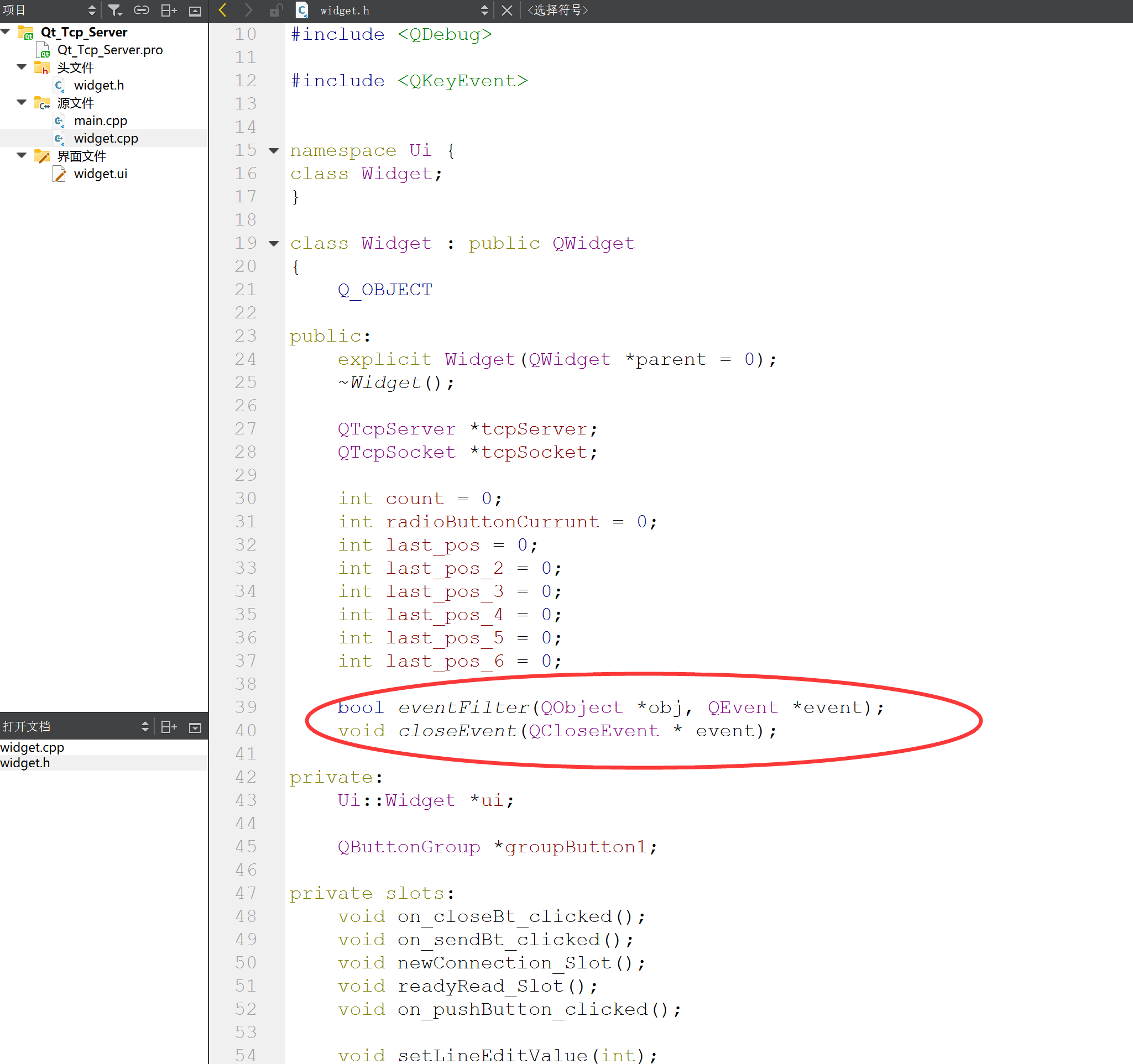Toggle the read-only lock icon
Viewport: 1133px width, 1064px height.
tap(276, 11)
